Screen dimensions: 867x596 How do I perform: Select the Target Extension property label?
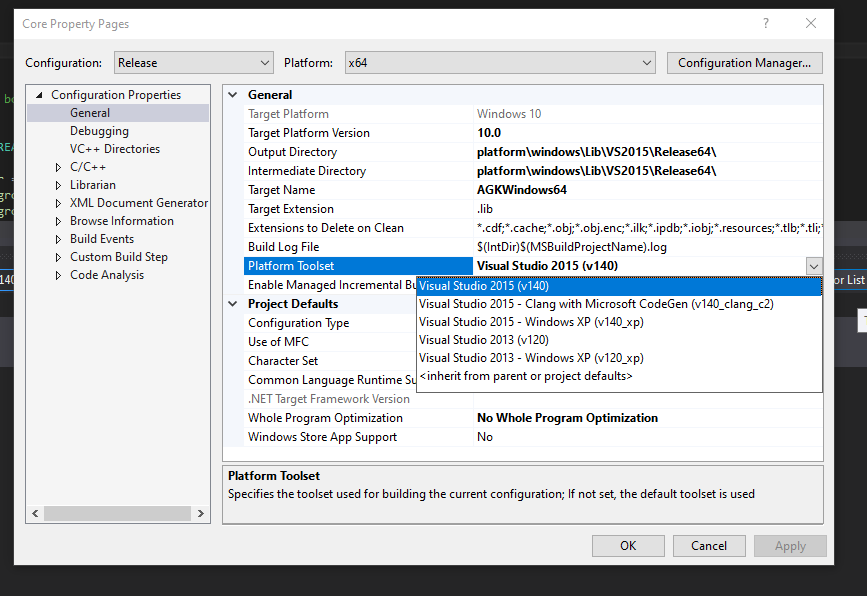point(291,209)
